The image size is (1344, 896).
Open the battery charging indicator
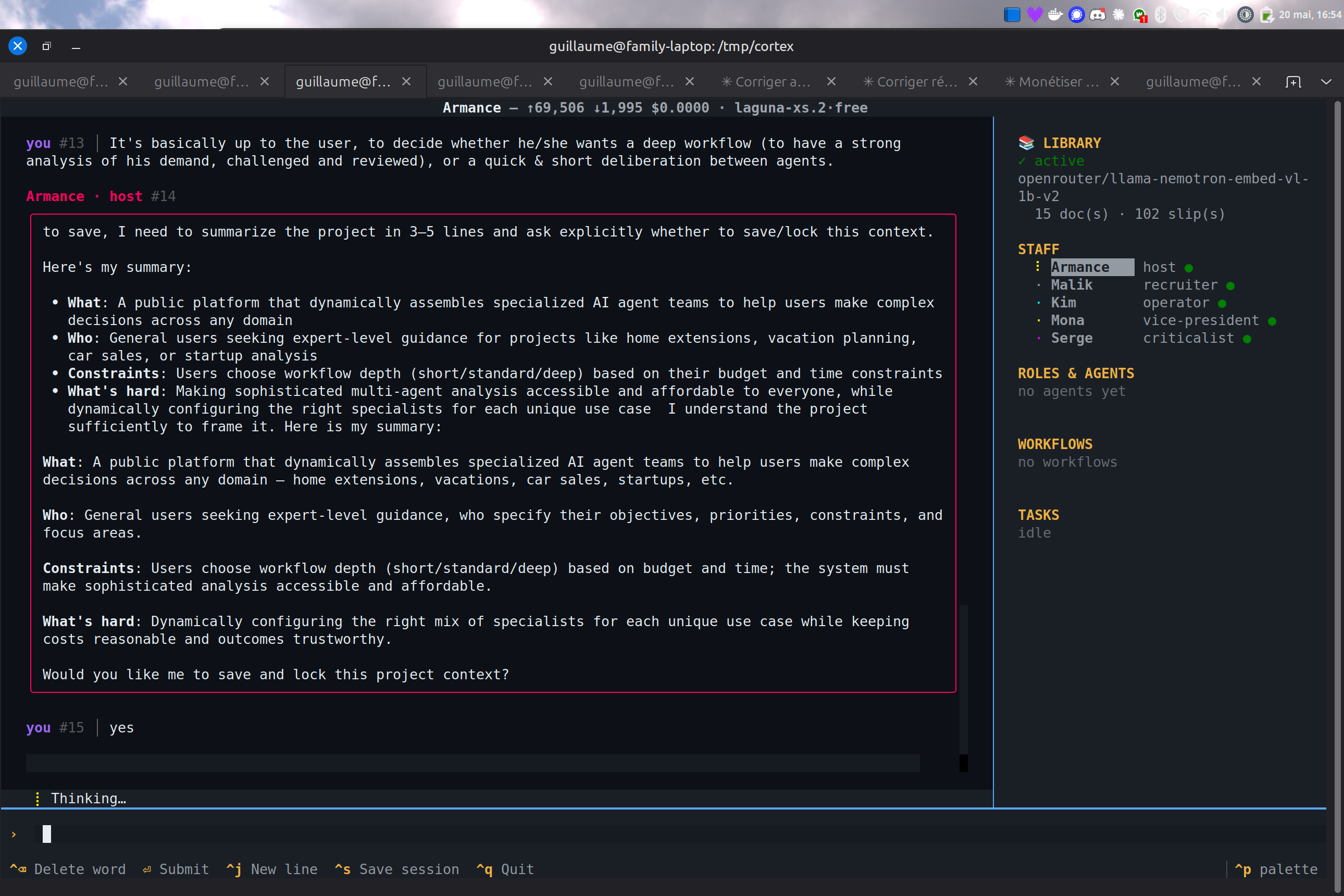point(1266,15)
